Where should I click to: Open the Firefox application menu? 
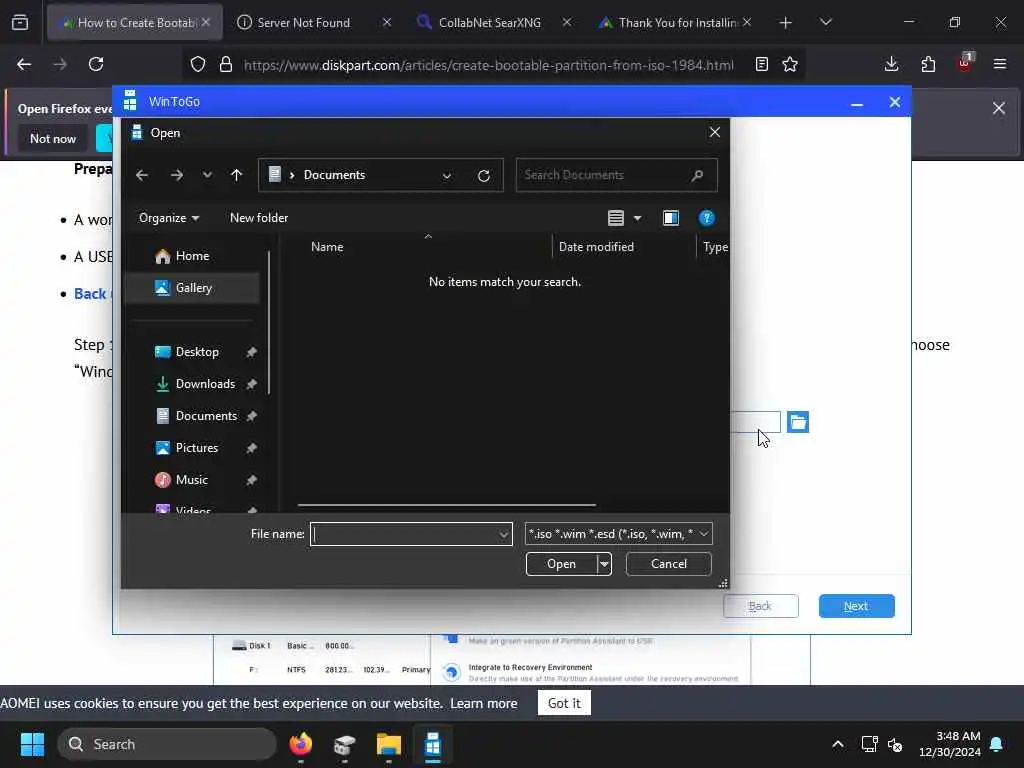[1000, 64]
